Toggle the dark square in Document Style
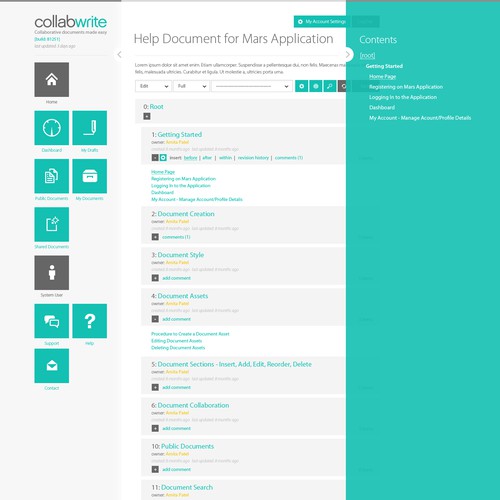 [155, 278]
